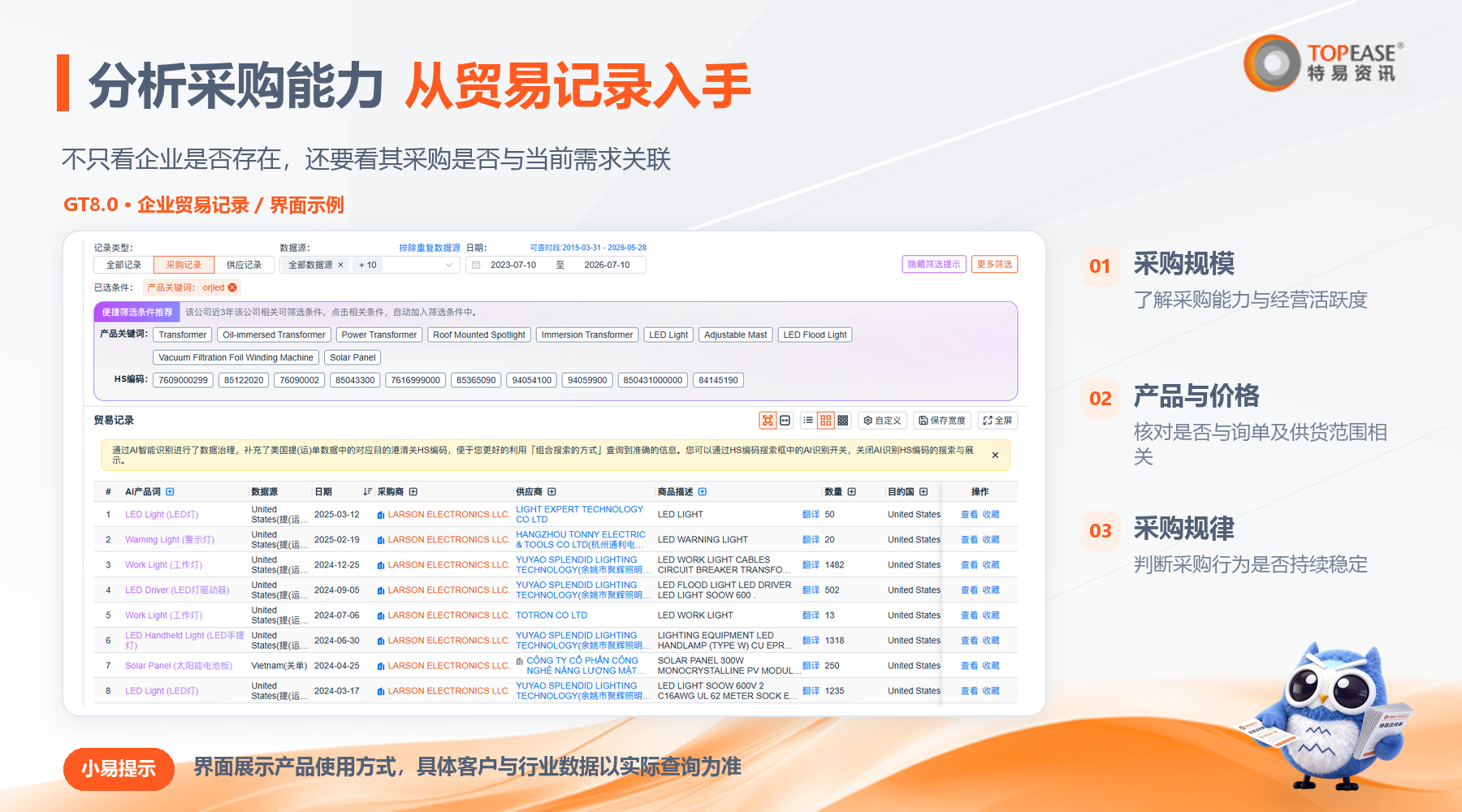Expand the 供应商 column plus icon

551,491
